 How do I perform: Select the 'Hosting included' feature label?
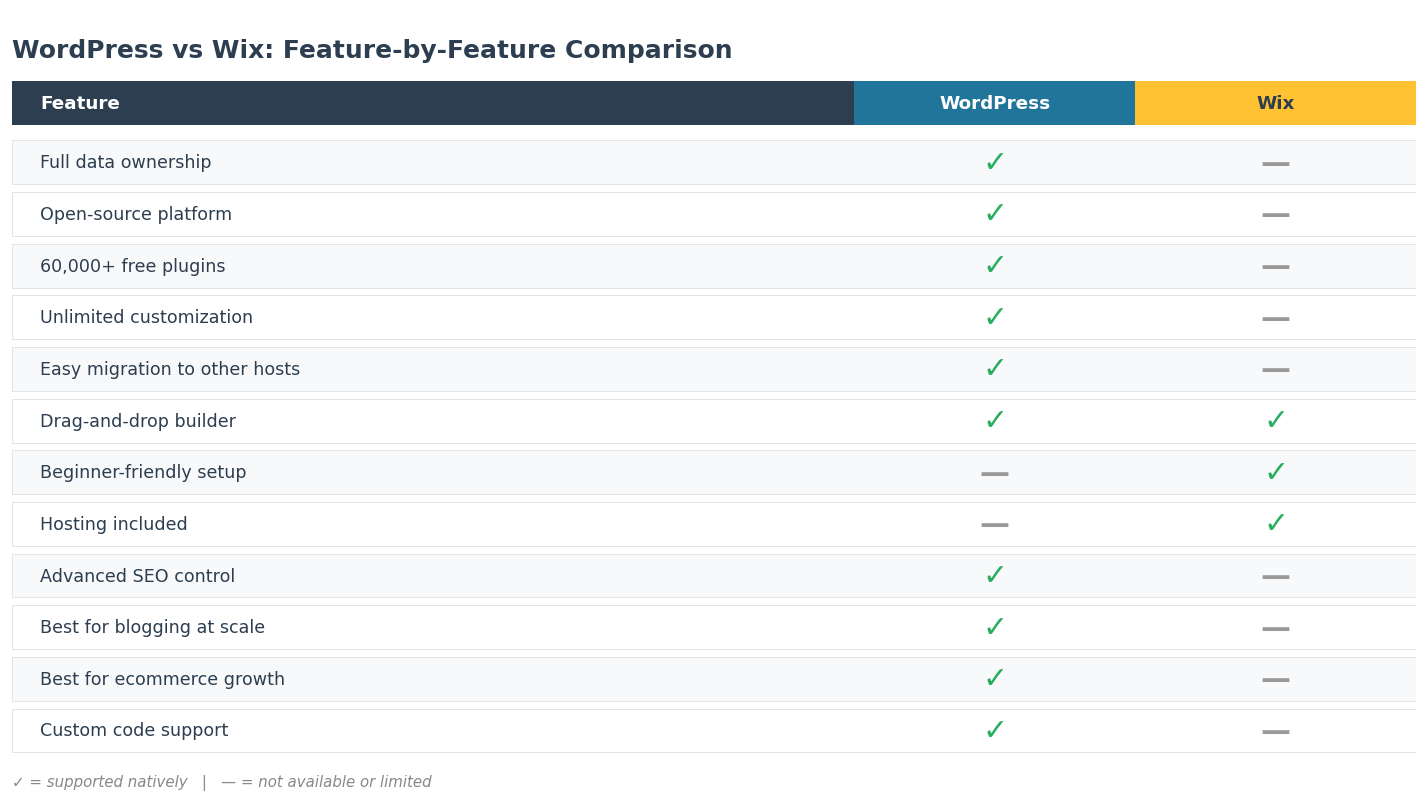point(114,524)
